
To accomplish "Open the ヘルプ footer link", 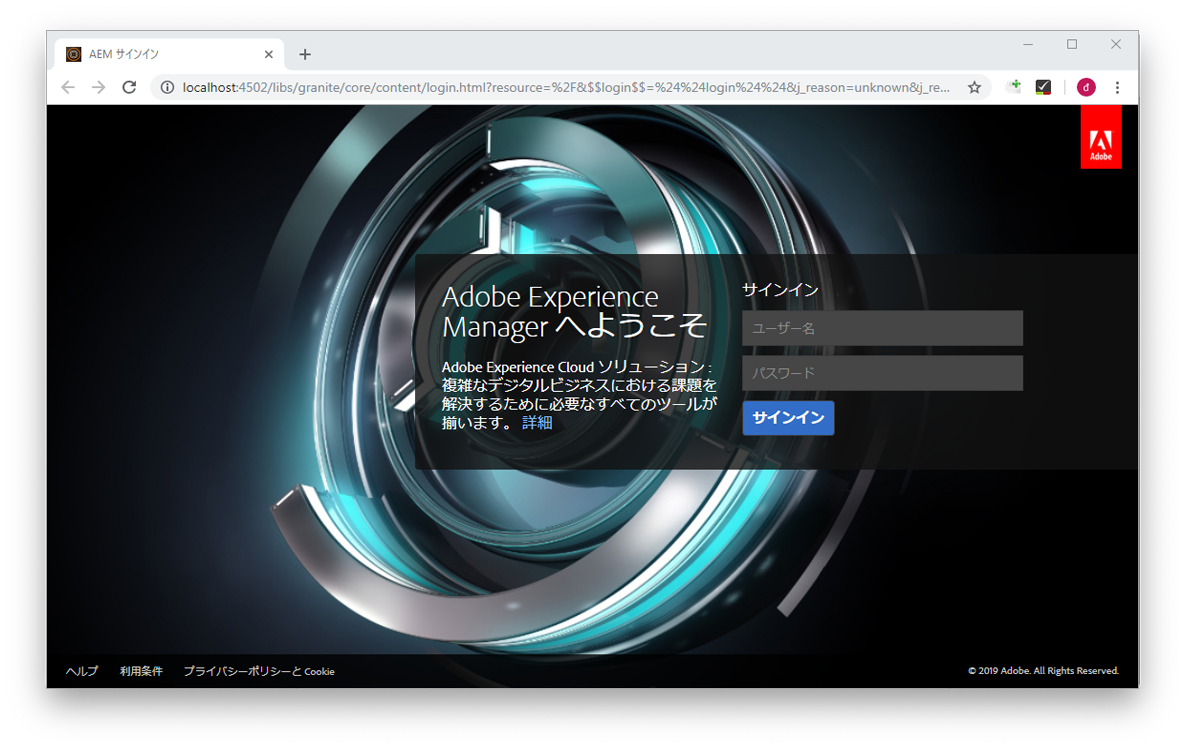I will coord(82,671).
